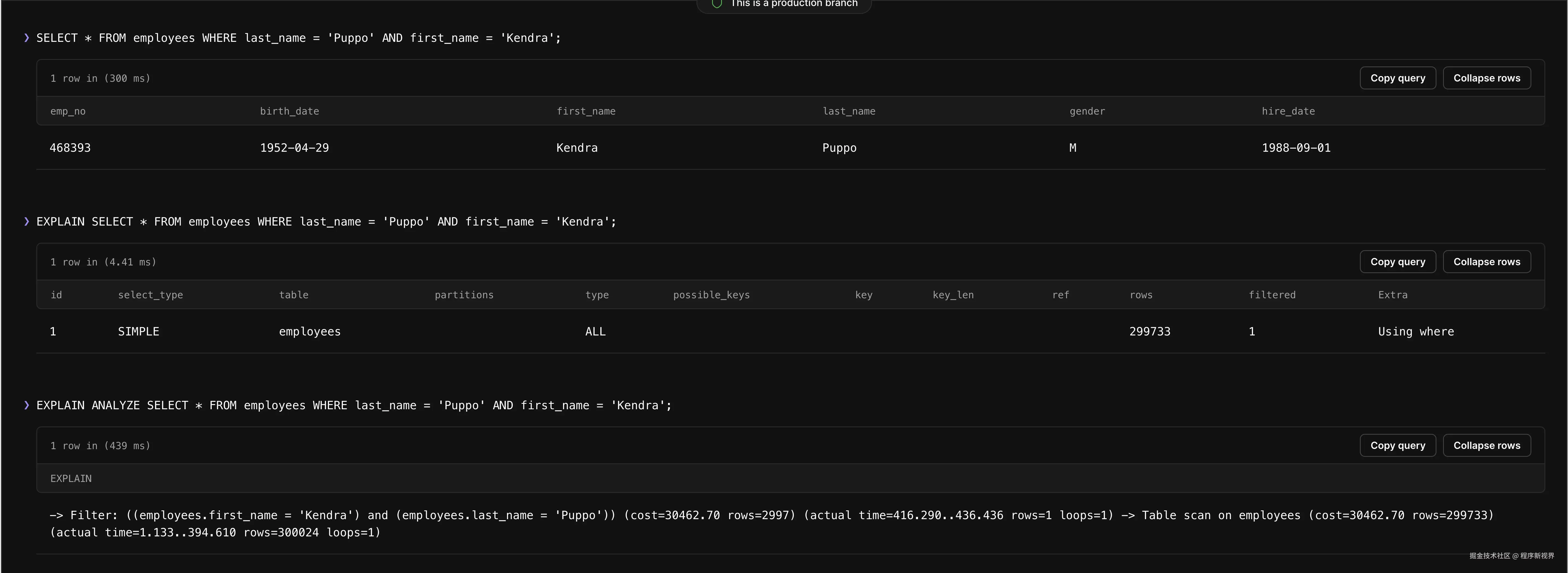Click the table cell employees

(x=310, y=332)
